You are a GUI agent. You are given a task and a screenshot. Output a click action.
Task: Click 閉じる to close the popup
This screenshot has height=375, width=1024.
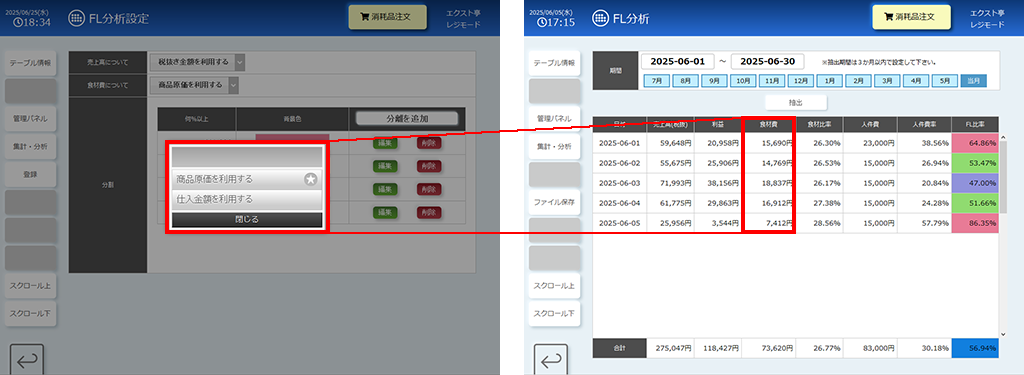[x=247, y=220]
